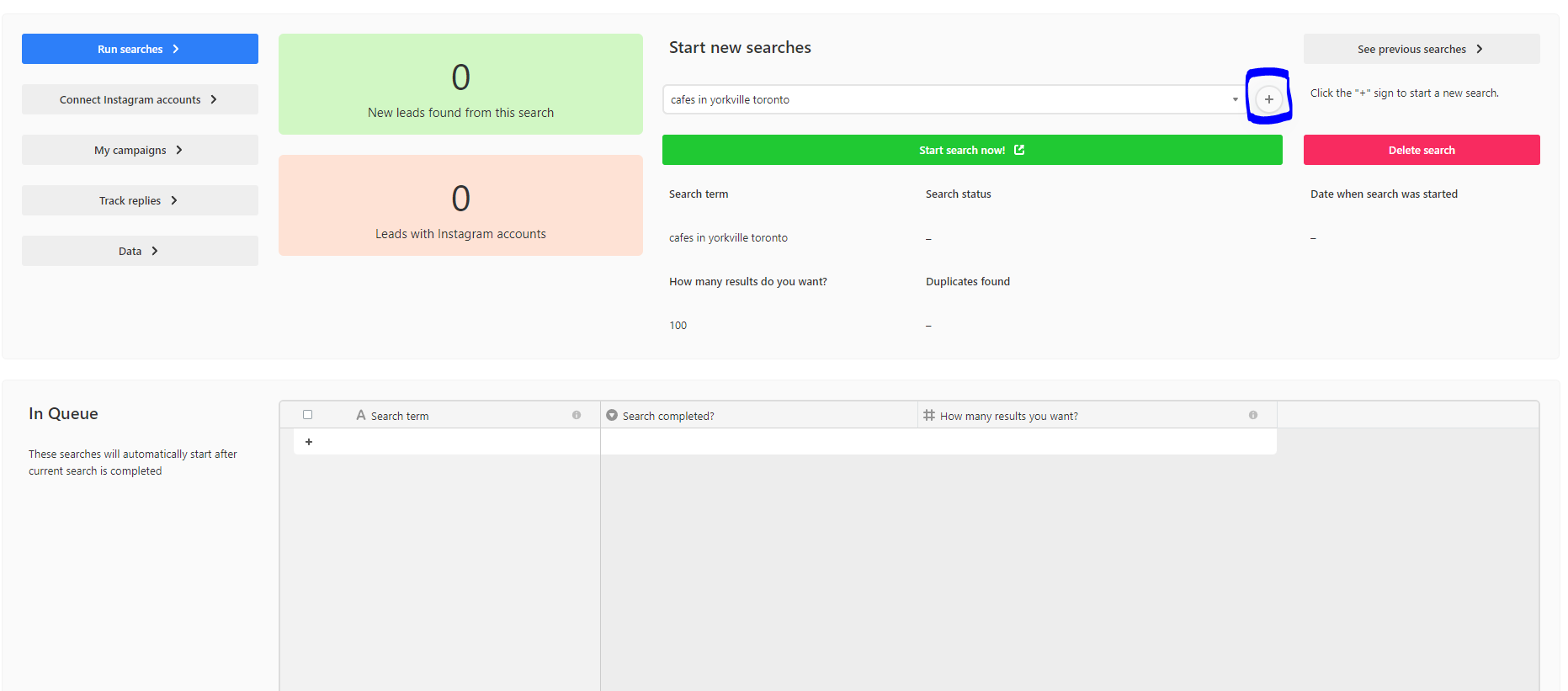
Task: Click the Leads with Instagram accounts card
Action: 460,205
